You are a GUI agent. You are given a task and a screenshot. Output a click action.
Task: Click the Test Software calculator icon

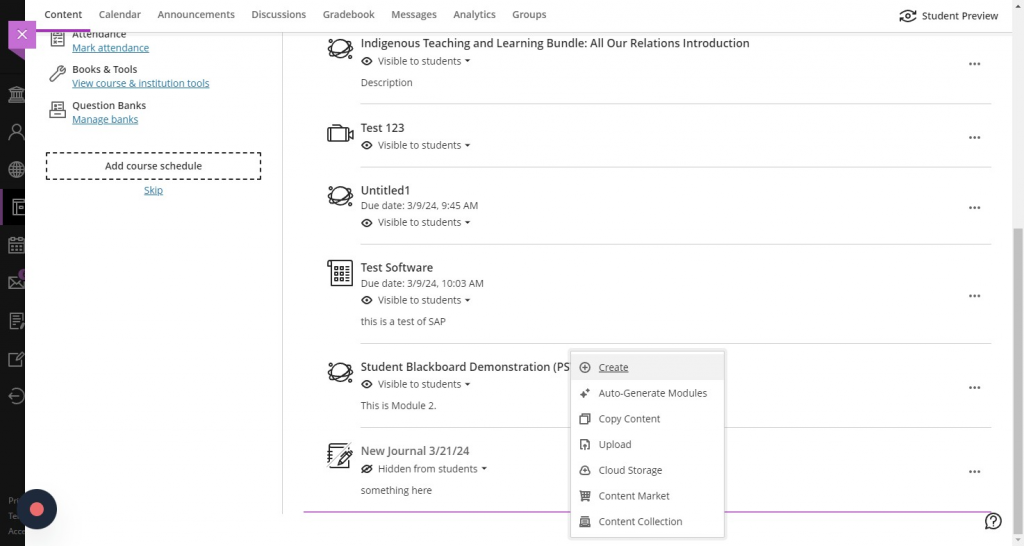coord(340,273)
